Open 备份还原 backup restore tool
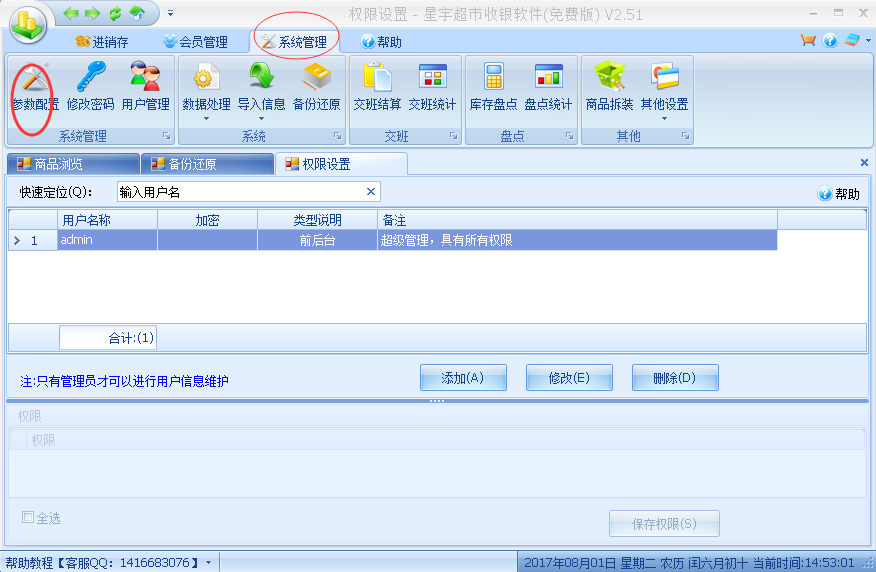 (316, 87)
